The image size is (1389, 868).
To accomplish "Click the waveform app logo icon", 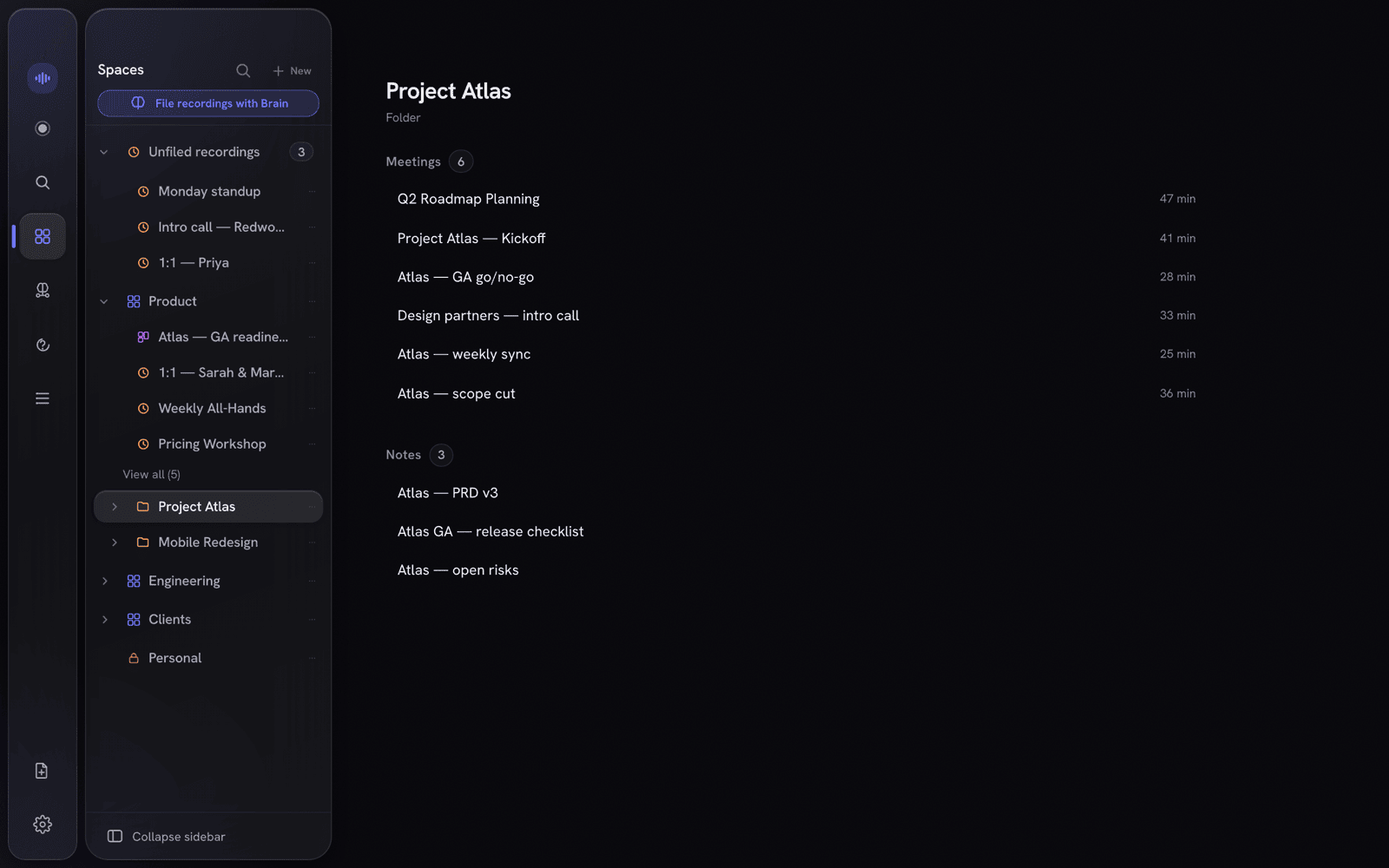I will 43,78.
